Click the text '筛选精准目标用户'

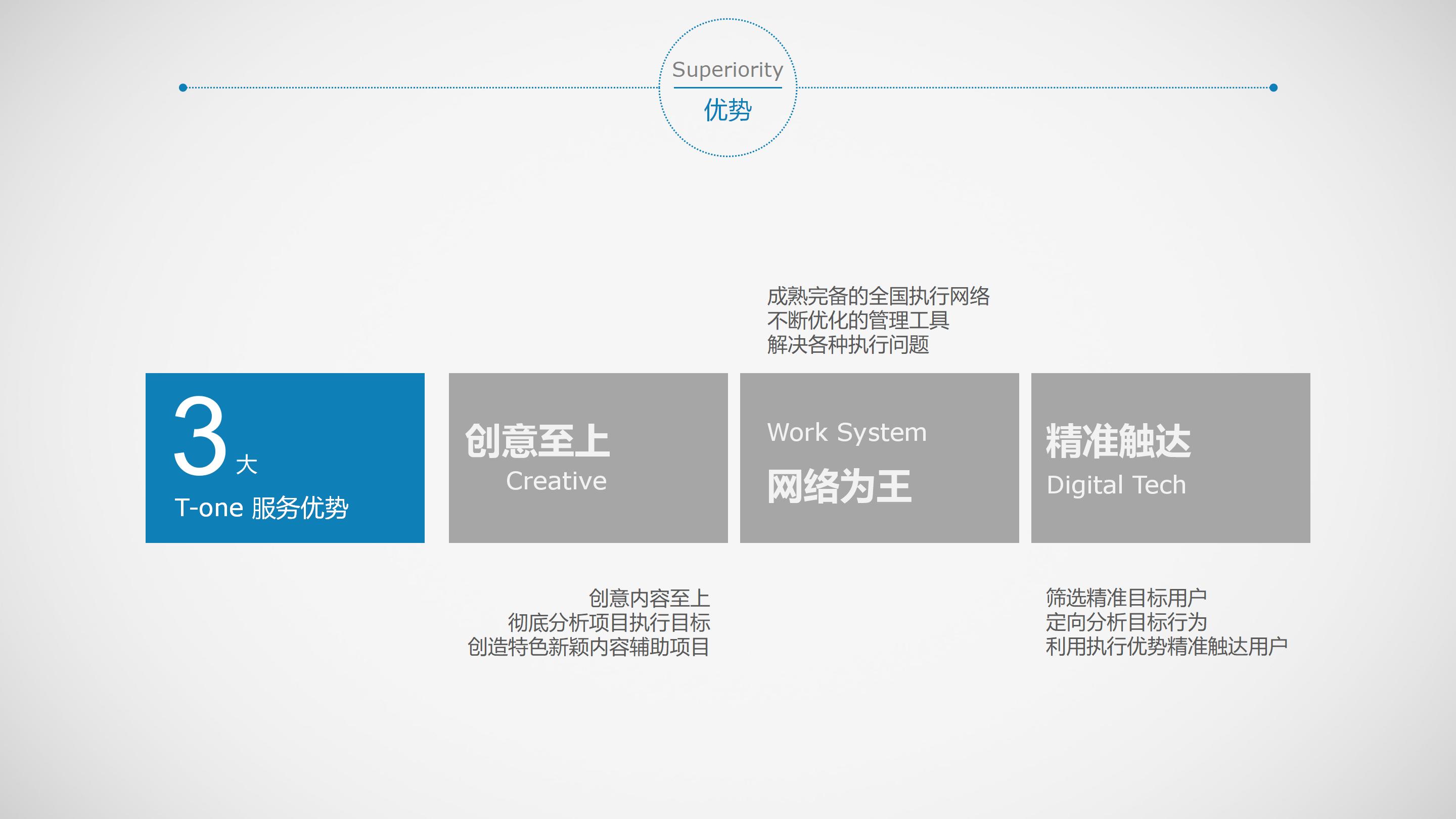point(1126,598)
